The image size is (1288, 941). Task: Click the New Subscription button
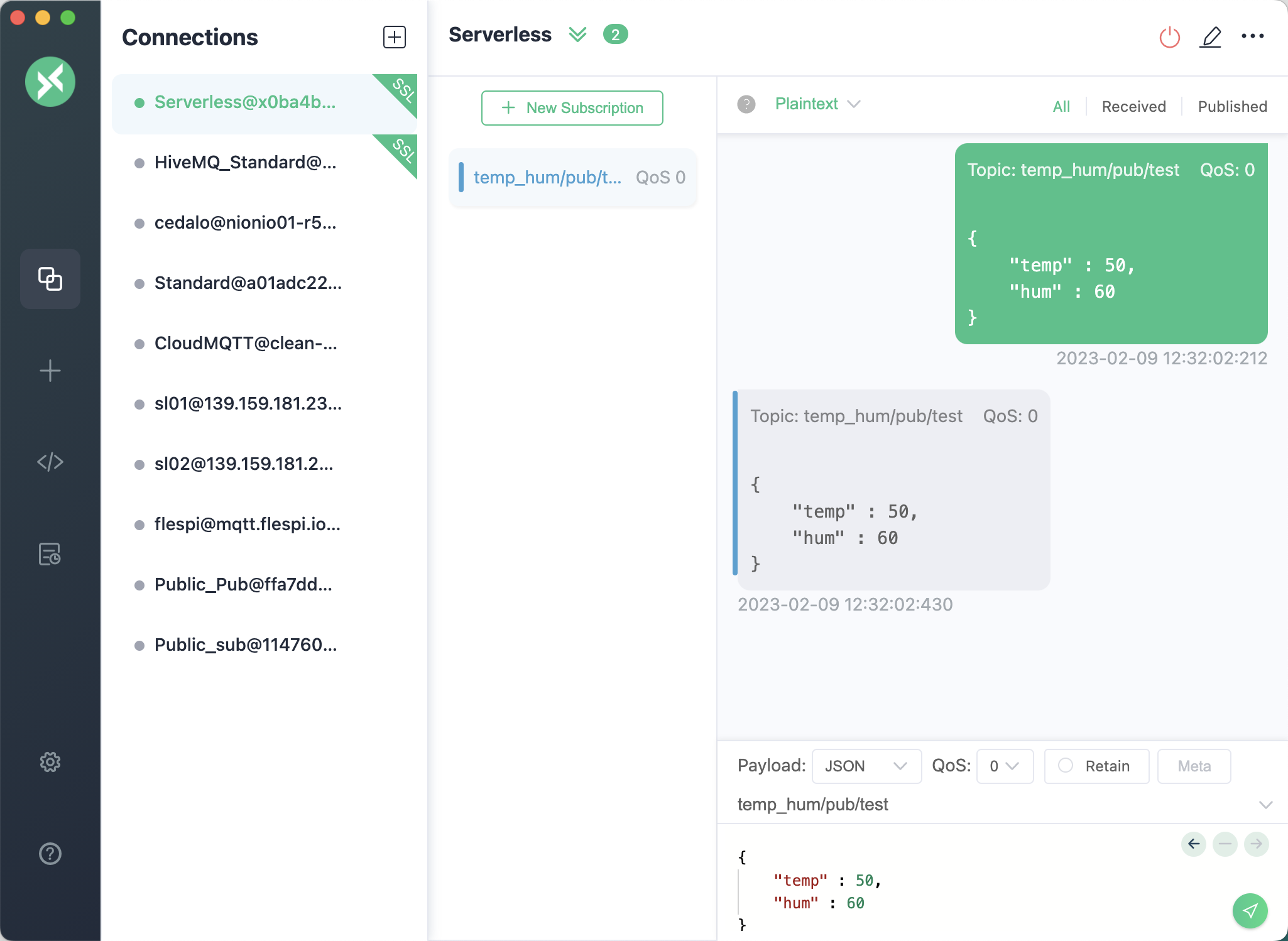pyautogui.click(x=572, y=108)
